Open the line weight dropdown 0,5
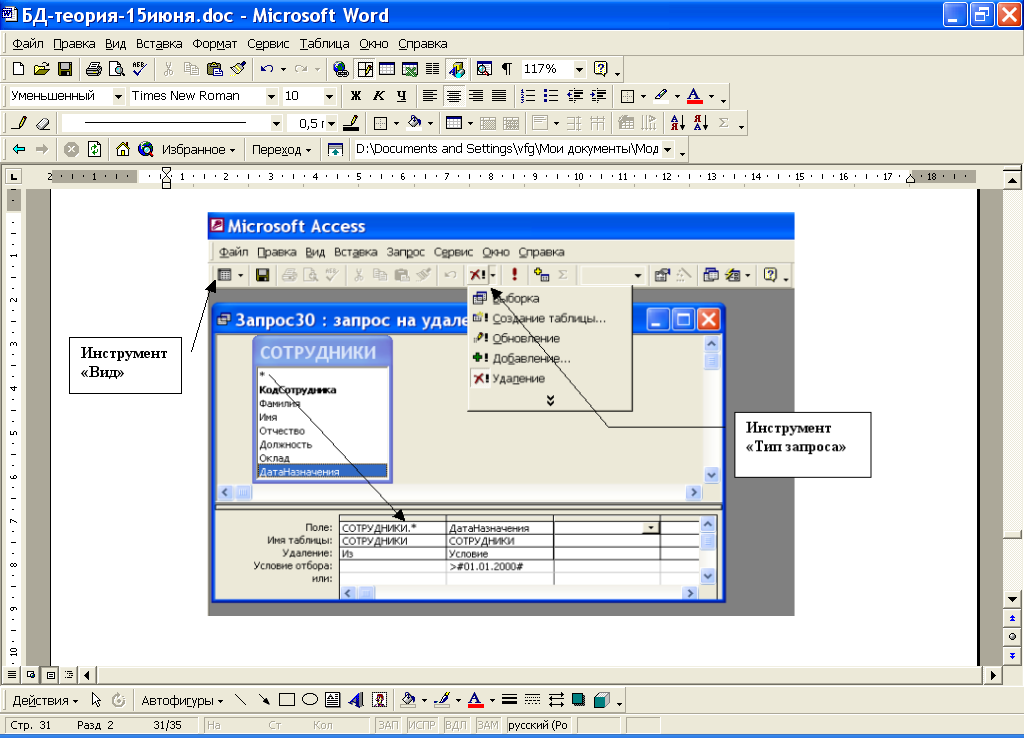This screenshot has width=1024, height=738. (x=332, y=123)
